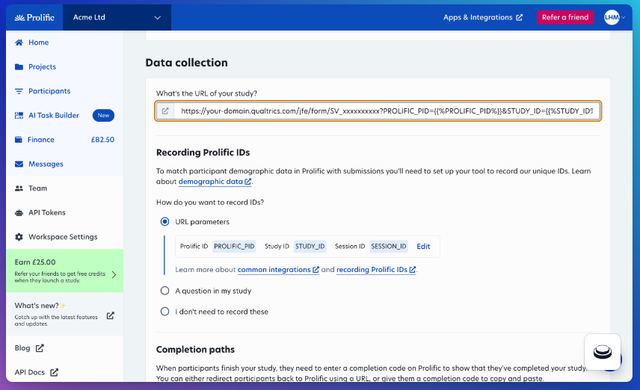Click Workspace Settings gear icon

(x=19, y=237)
